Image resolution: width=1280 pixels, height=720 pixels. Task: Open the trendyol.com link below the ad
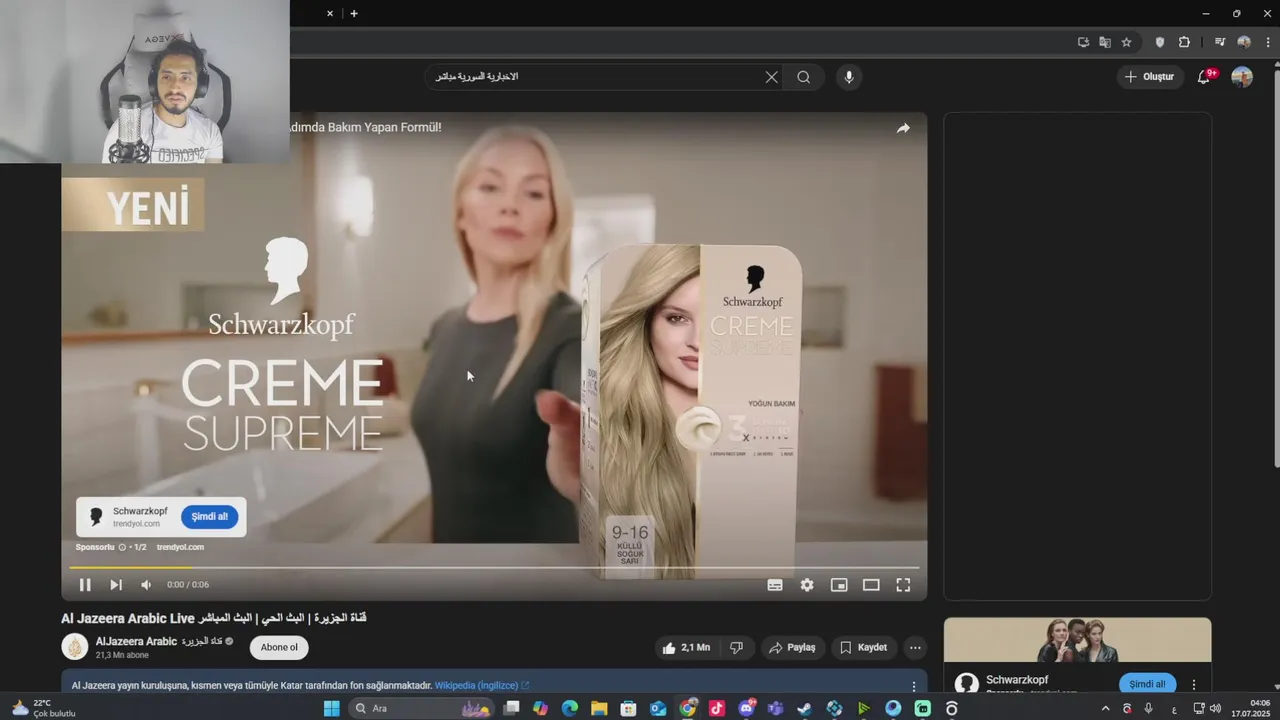point(180,547)
